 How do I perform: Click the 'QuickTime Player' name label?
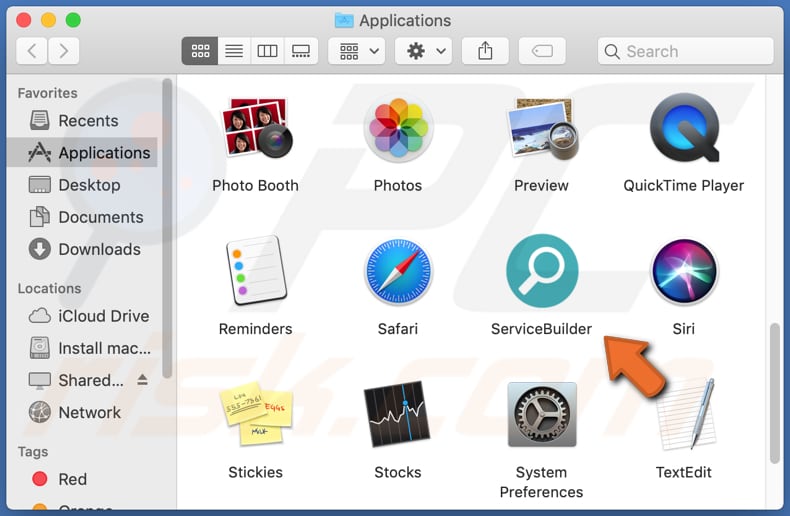(x=684, y=185)
